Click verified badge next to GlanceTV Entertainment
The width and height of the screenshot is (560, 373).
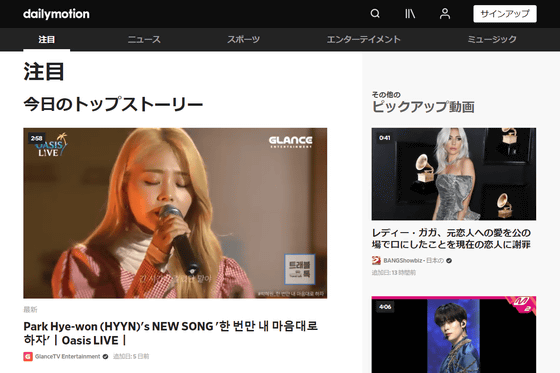tap(105, 357)
